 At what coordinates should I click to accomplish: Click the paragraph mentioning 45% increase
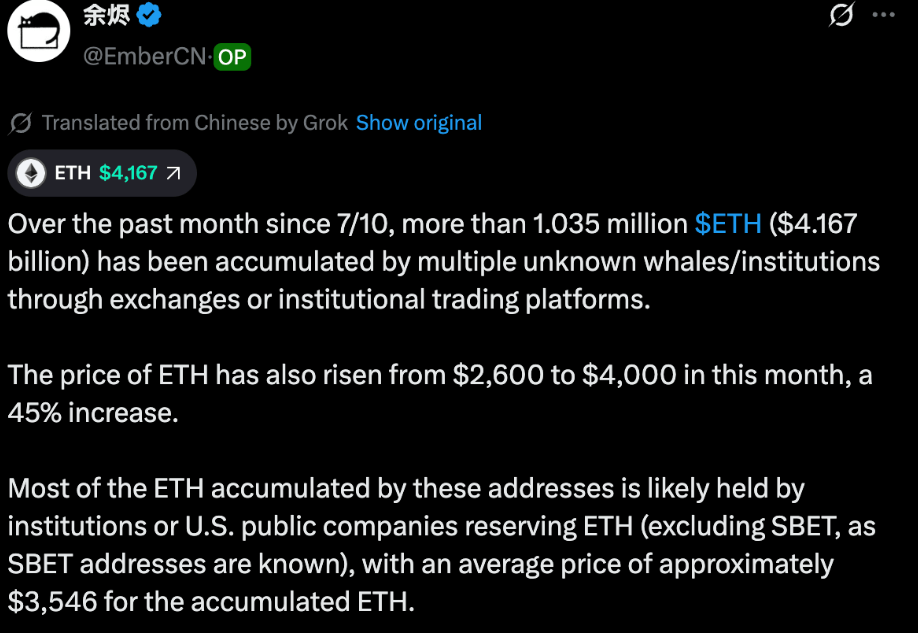click(x=440, y=394)
